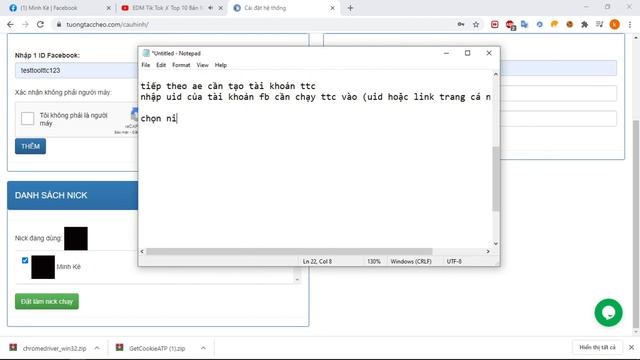Click Notepad scroll right arrow
640x360 pixels.
click(488, 251)
